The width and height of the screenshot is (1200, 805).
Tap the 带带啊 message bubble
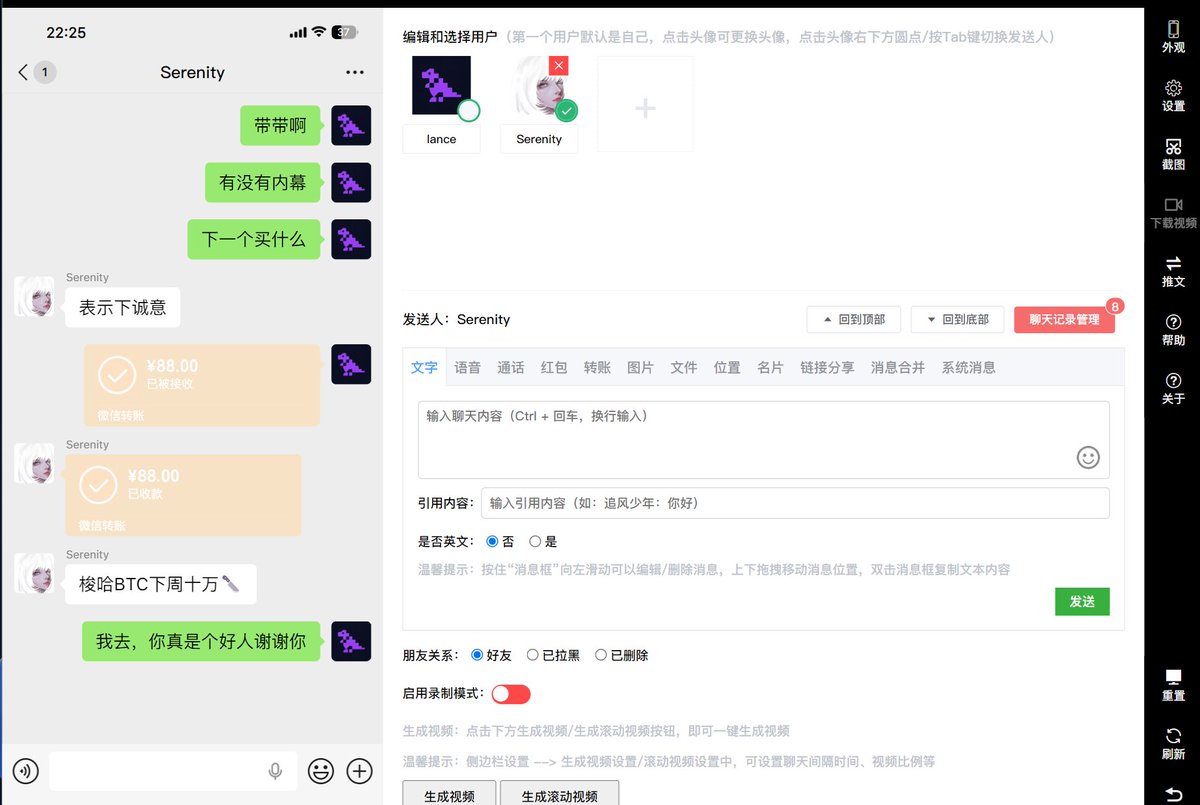(x=280, y=125)
